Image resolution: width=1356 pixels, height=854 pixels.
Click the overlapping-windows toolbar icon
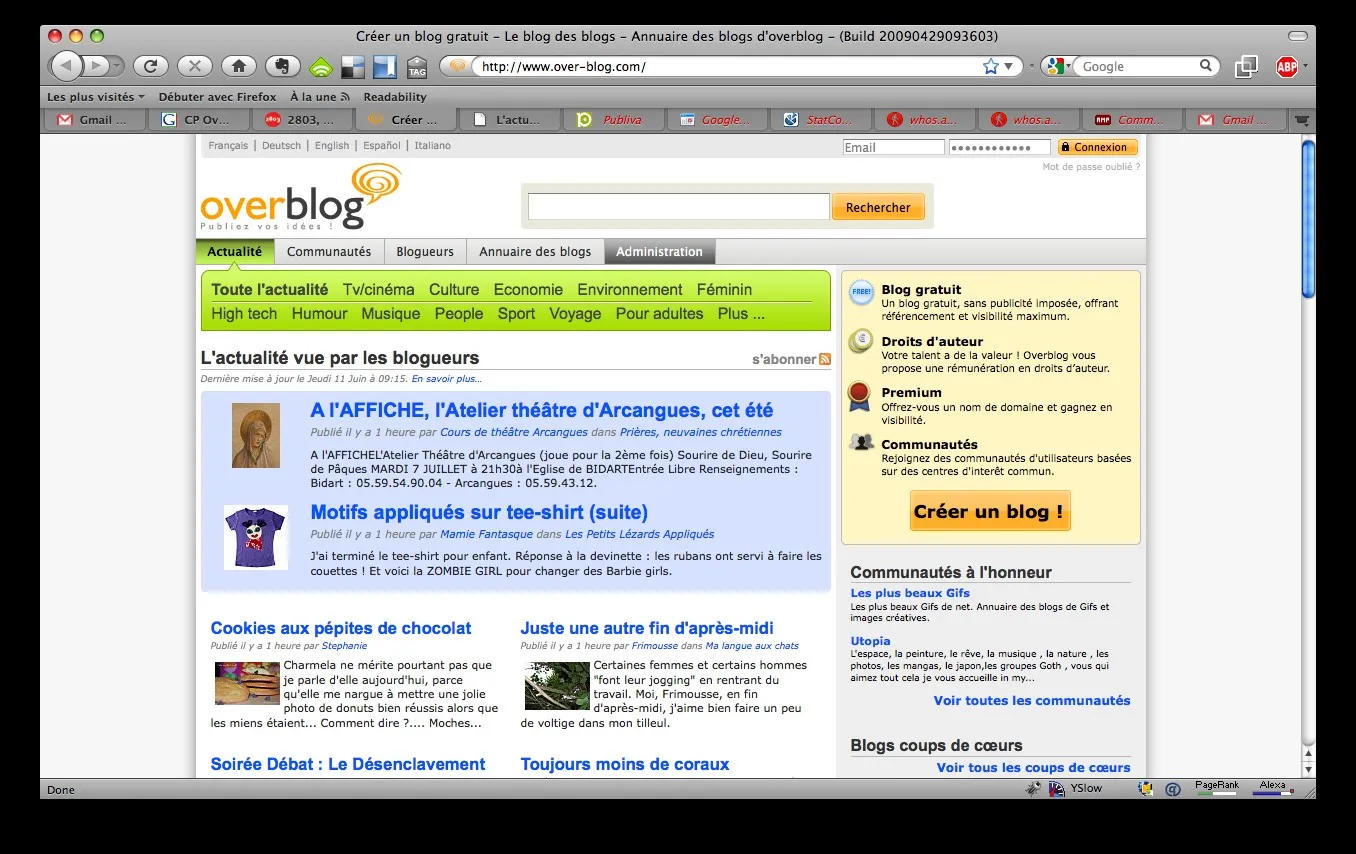tap(1246, 66)
